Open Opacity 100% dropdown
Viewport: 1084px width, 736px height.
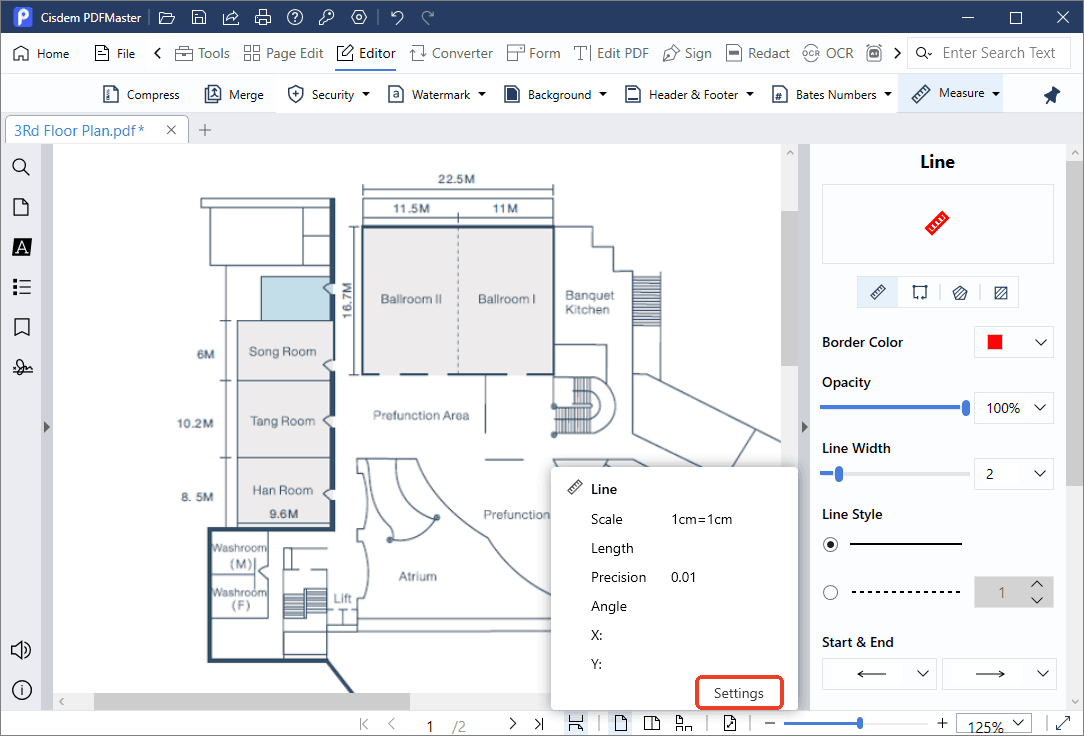pyautogui.click(x=1040, y=408)
